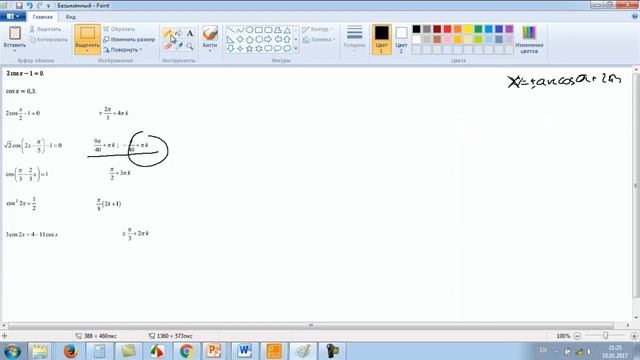Open Заливка fill dropdown
Viewport: 640px width, 360px height.
(x=319, y=40)
